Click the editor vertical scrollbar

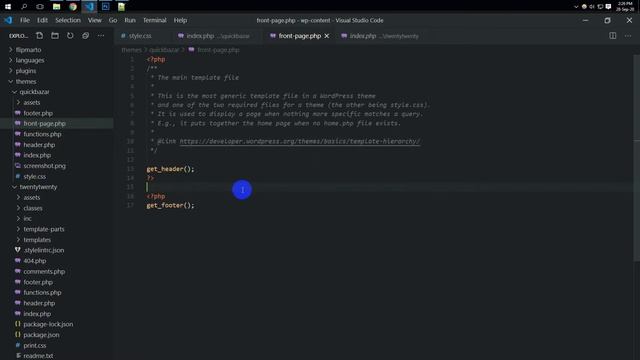(x=637, y=159)
